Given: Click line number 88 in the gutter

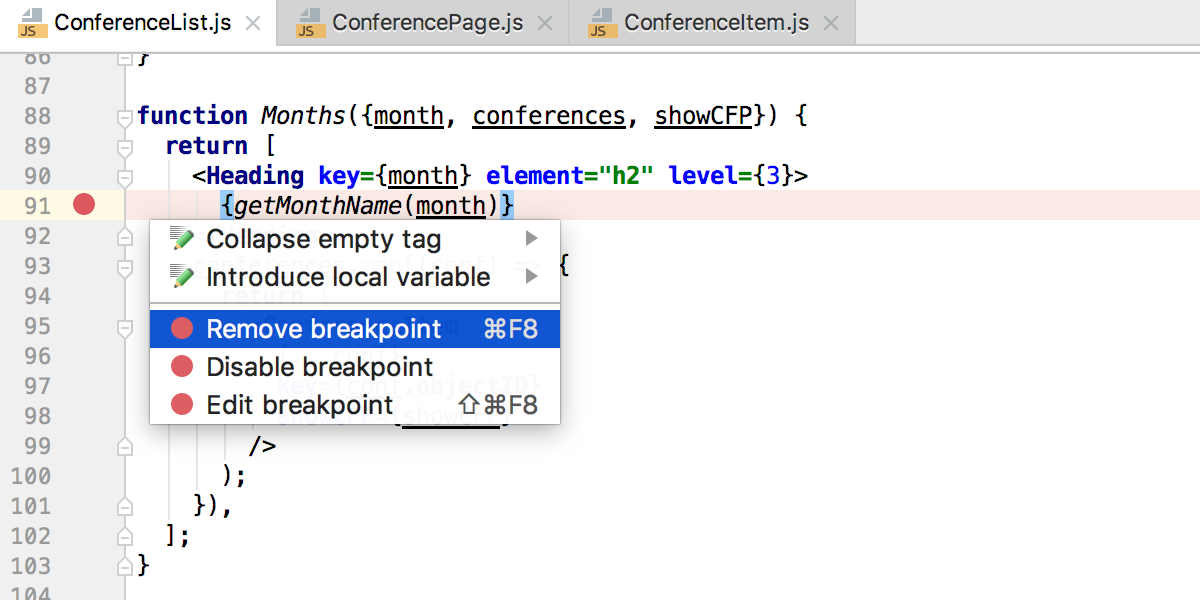Looking at the screenshot, I should coord(37,116).
